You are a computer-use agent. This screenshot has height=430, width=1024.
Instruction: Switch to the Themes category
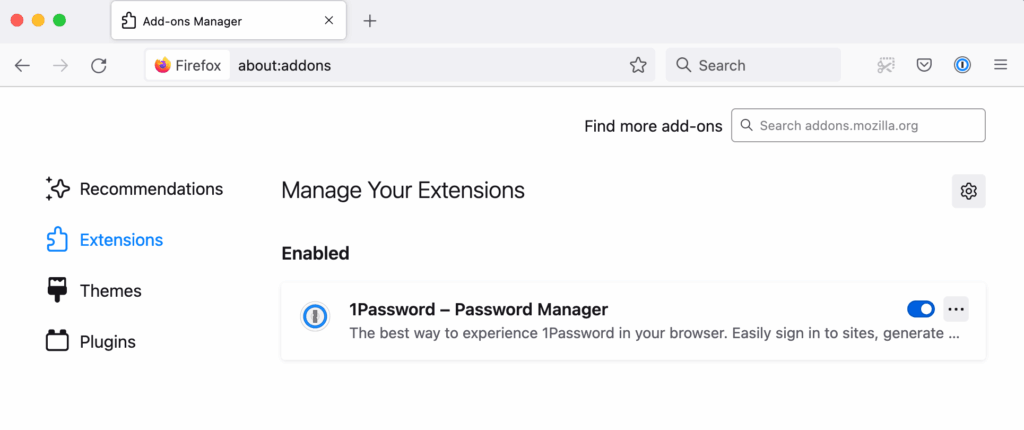pos(93,291)
